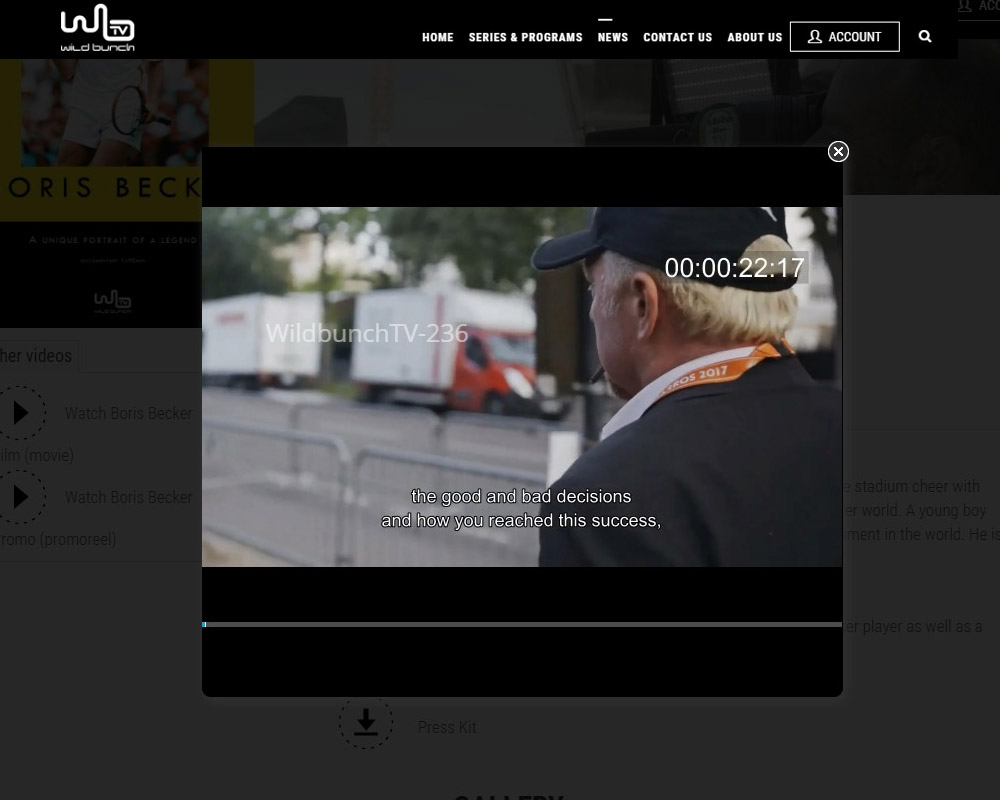Play the Boris Becker promo (promoreel) video
The width and height of the screenshot is (1000, 800).
tap(21, 497)
